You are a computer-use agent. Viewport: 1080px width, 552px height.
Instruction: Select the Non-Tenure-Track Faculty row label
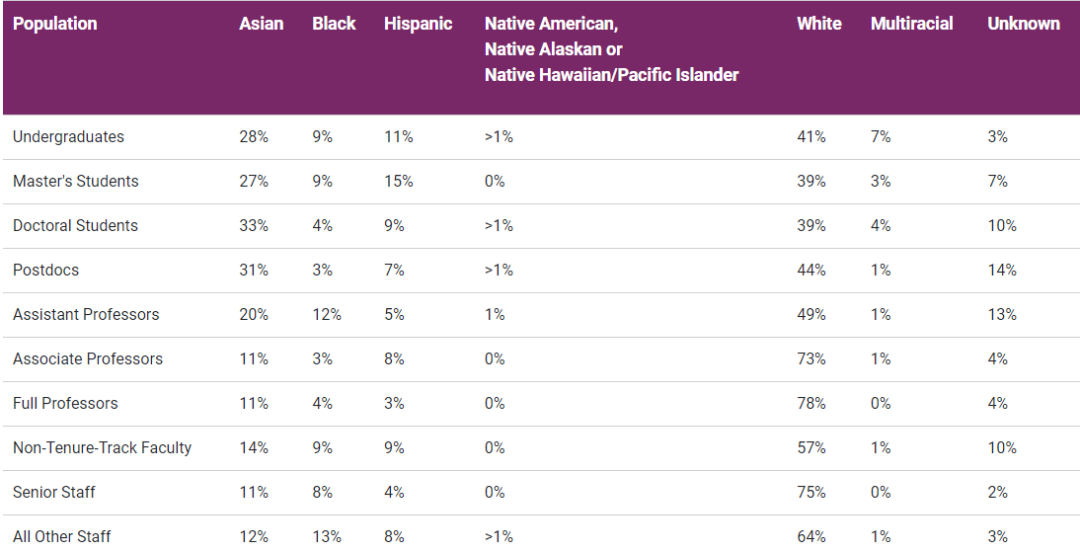tap(102, 448)
